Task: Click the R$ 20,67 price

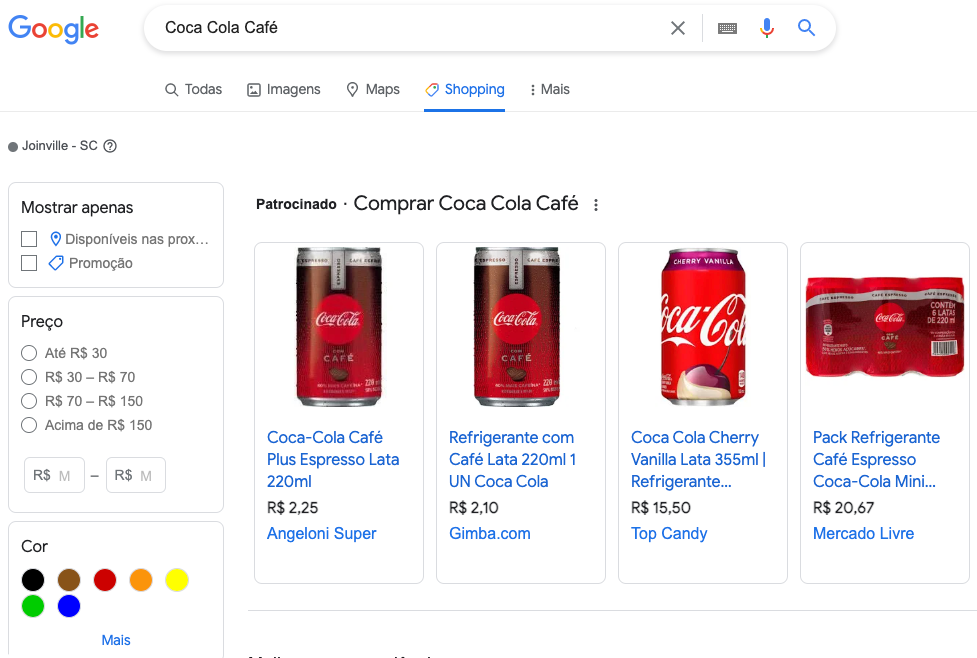Action: point(843,508)
